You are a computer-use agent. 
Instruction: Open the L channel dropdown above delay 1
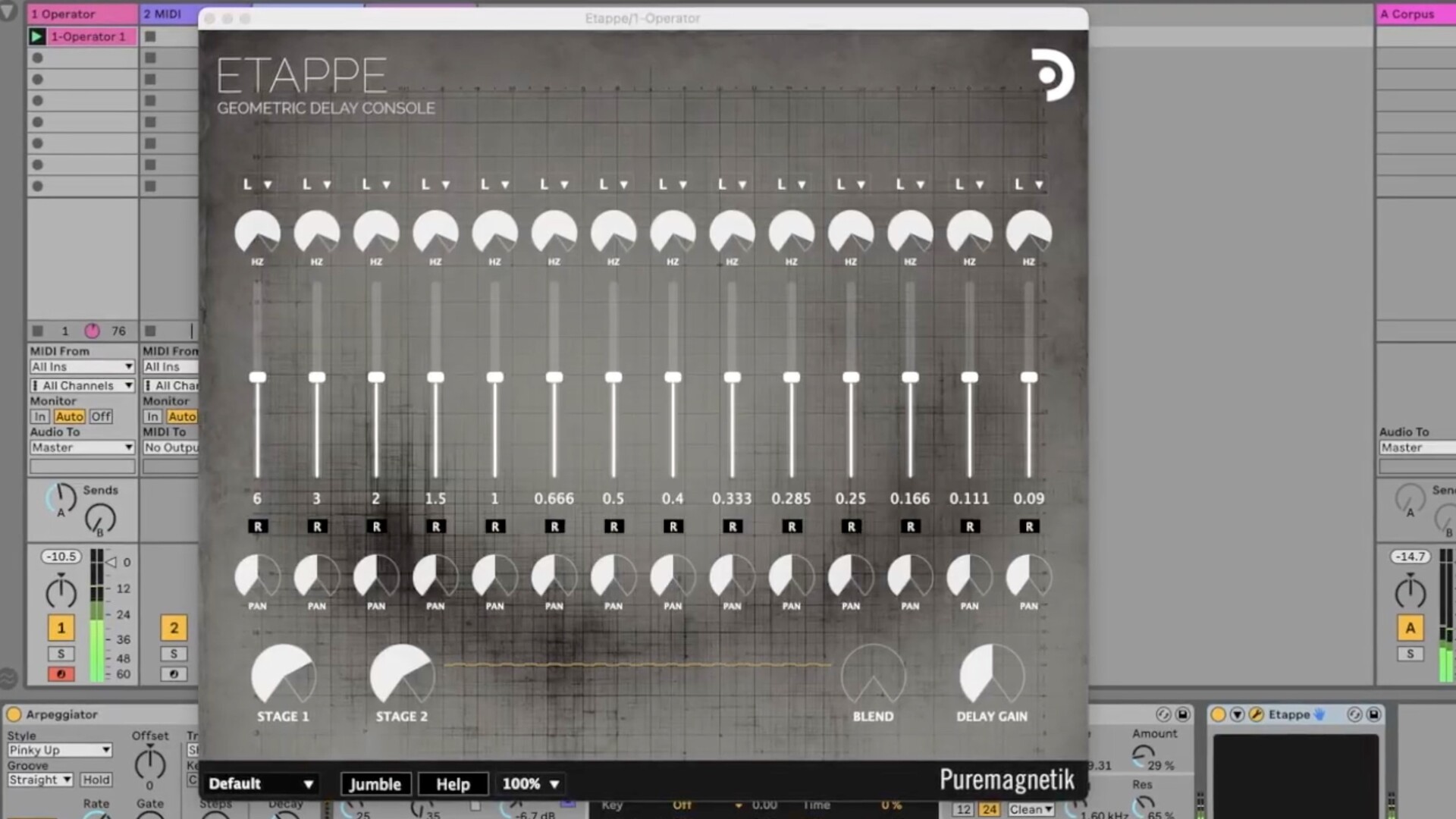coord(495,184)
